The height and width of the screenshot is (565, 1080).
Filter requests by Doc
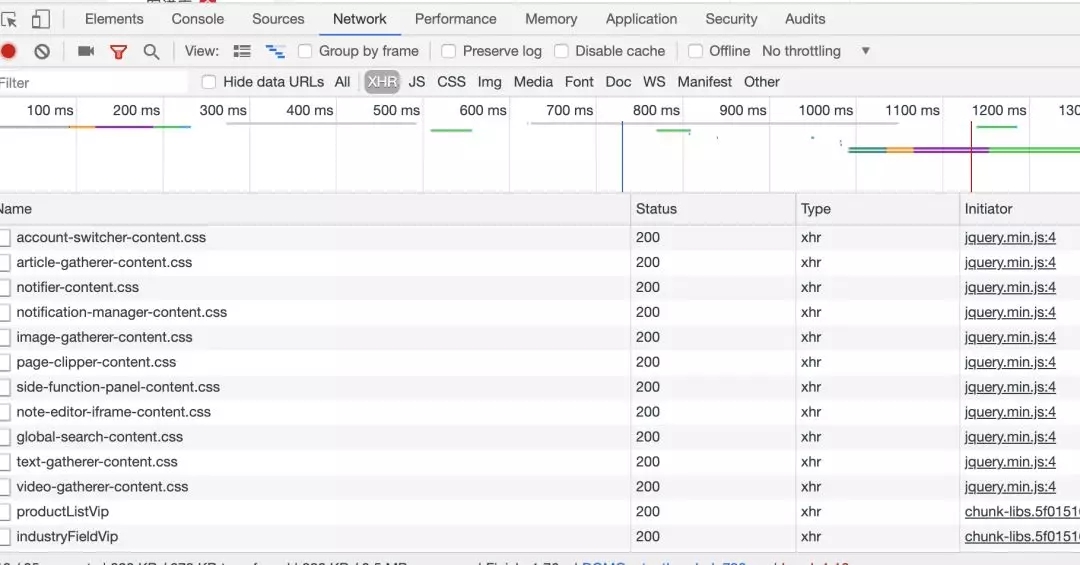click(619, 82)
